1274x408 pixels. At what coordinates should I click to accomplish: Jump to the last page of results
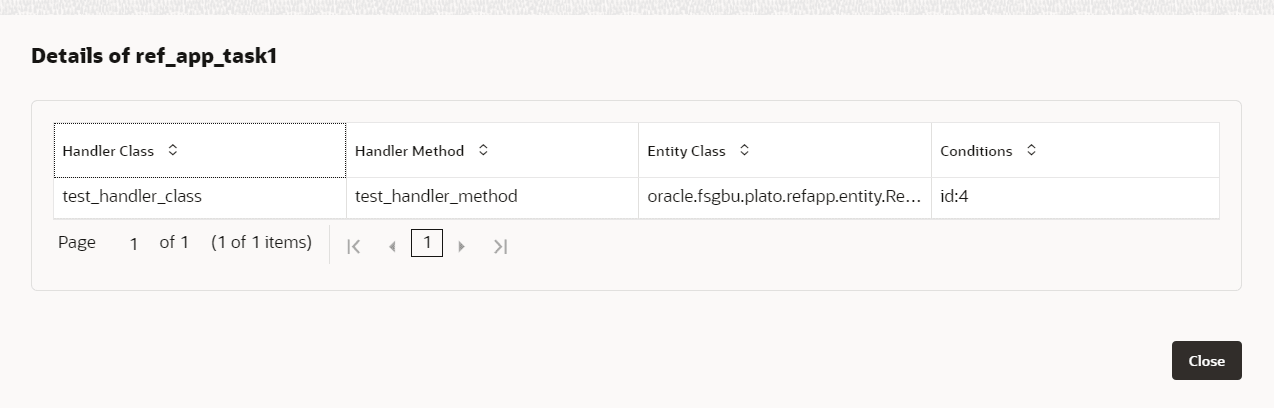[501, 246]
